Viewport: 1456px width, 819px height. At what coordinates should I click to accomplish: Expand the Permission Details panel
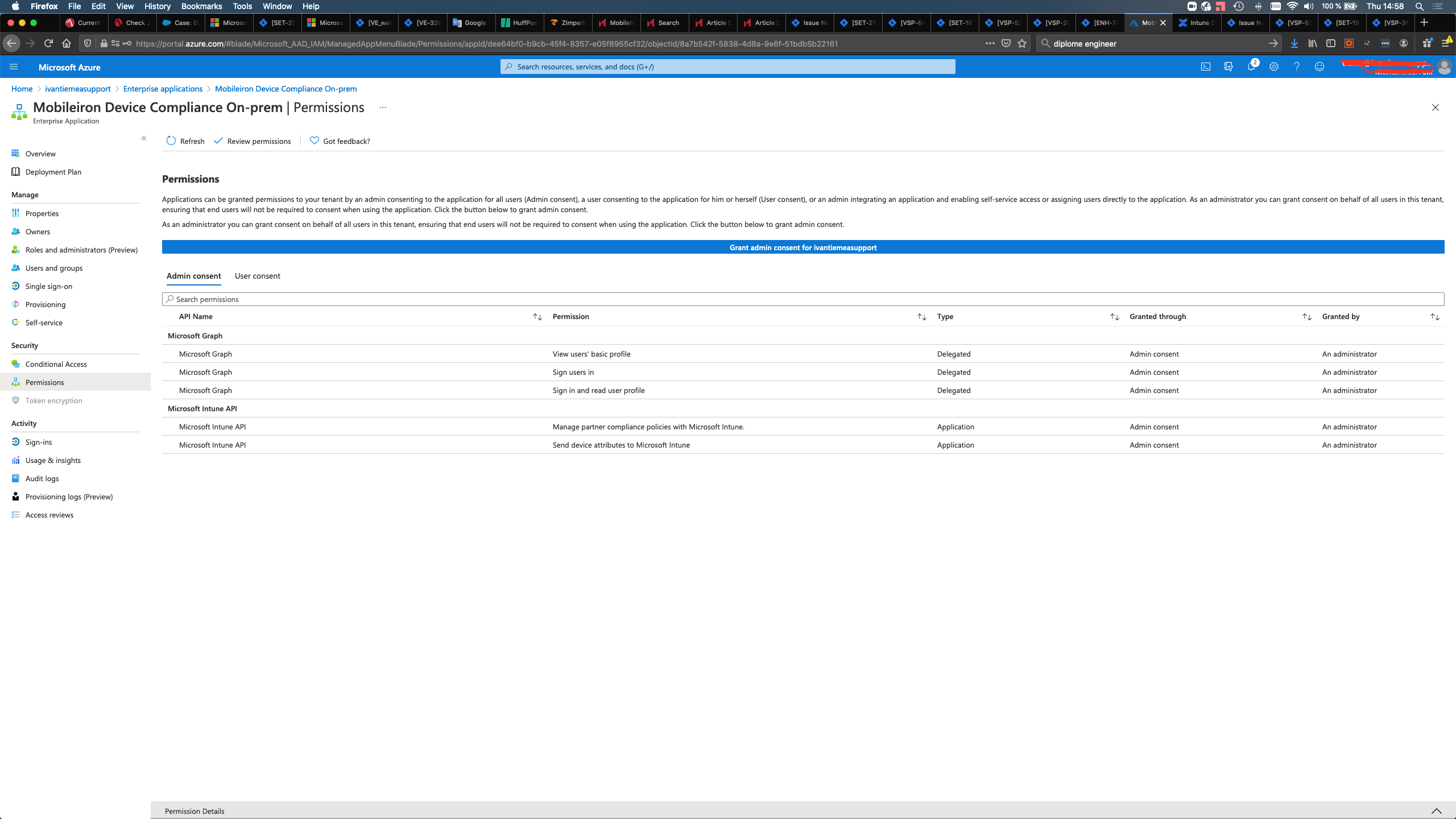coord(1436,810)
